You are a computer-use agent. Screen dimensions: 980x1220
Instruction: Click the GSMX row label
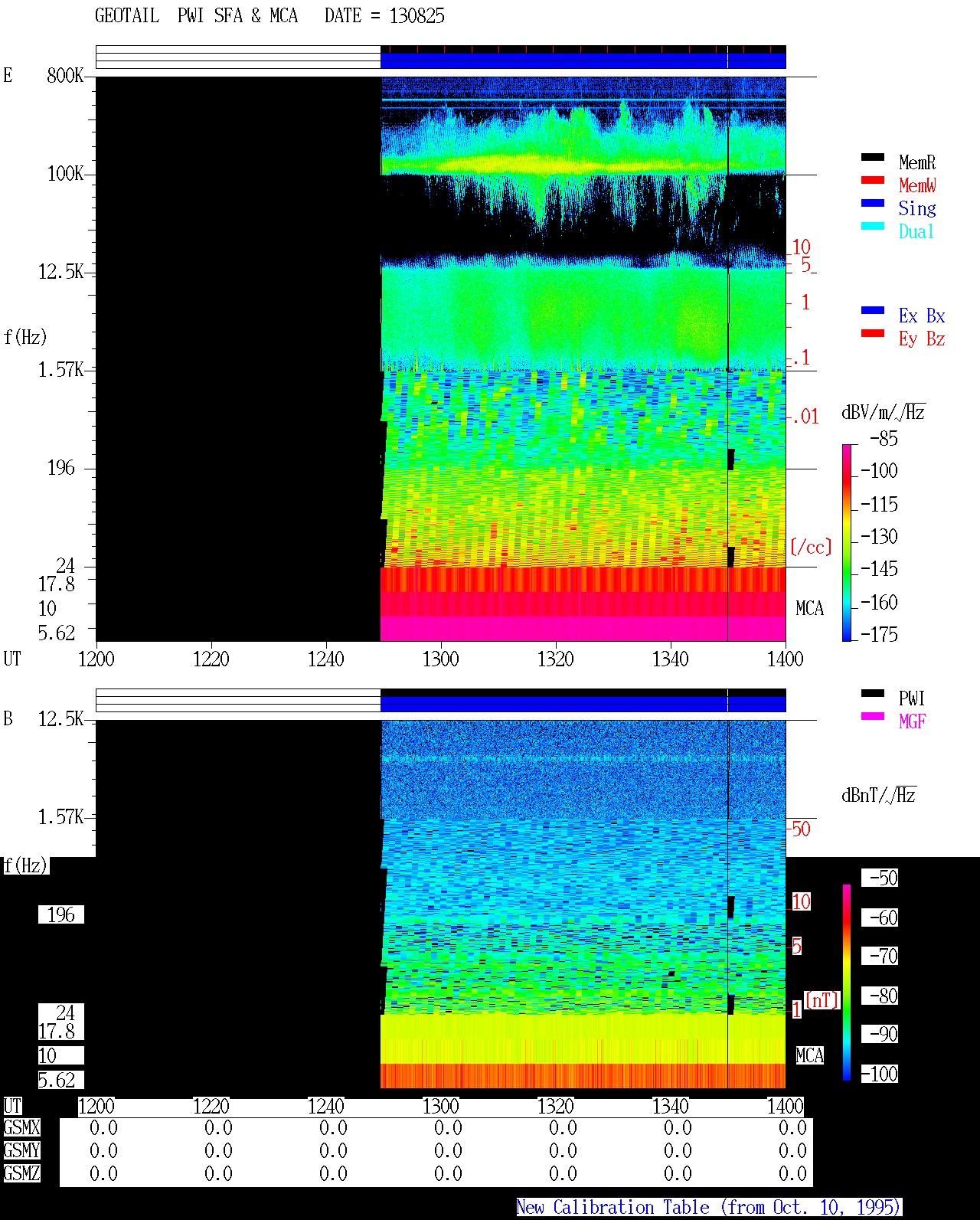click(x=21, y=1127)
